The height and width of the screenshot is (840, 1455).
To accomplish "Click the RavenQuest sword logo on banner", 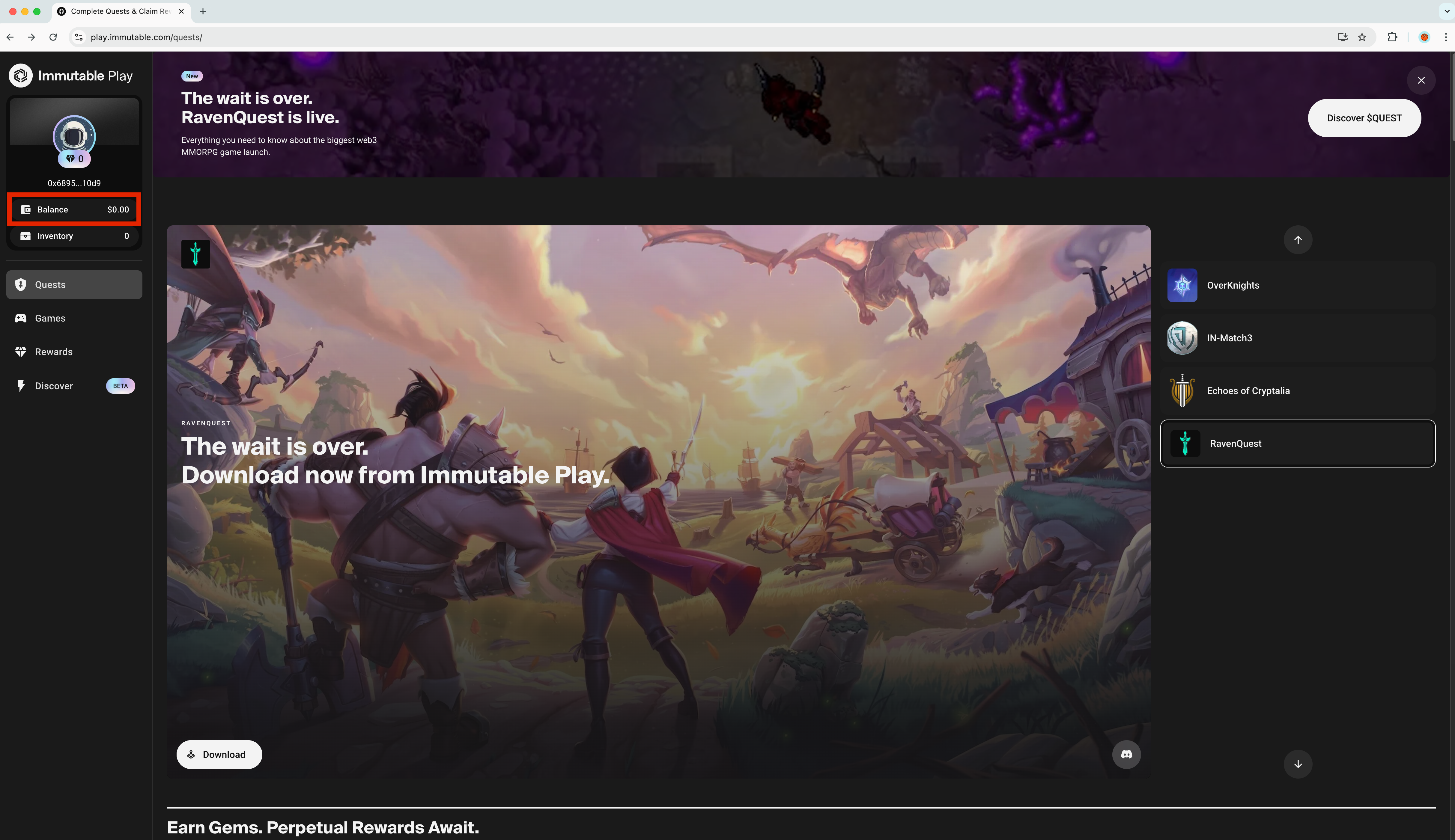I will pos(196,254).
